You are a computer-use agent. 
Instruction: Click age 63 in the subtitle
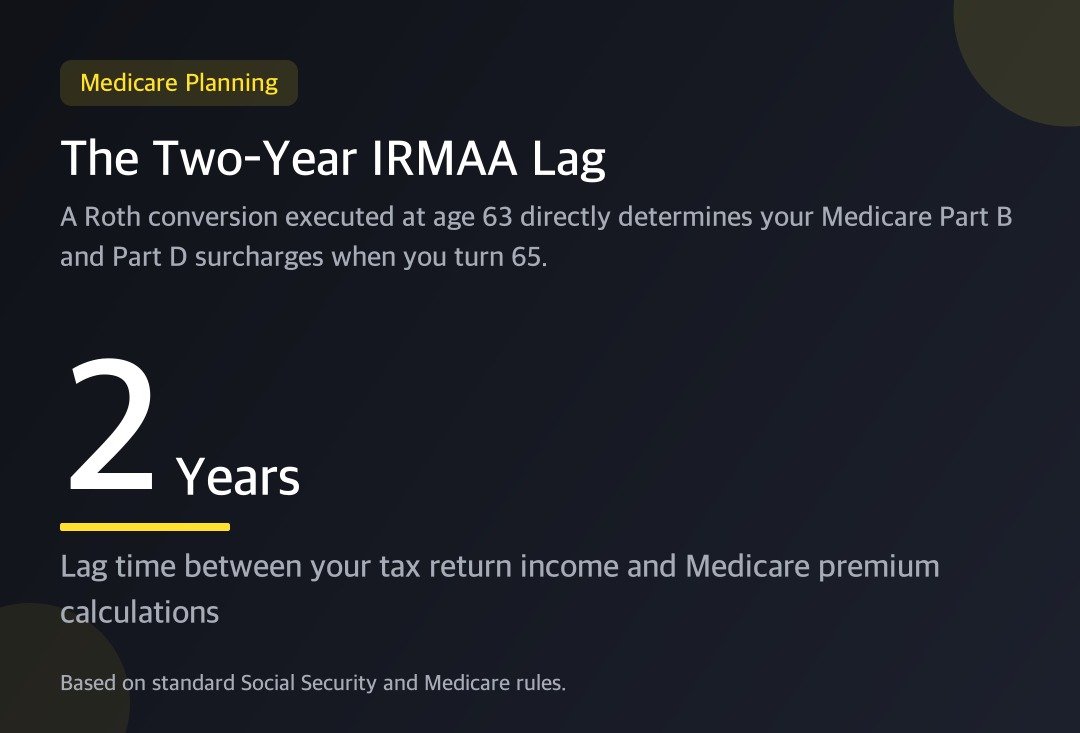[x=472, y=218]
